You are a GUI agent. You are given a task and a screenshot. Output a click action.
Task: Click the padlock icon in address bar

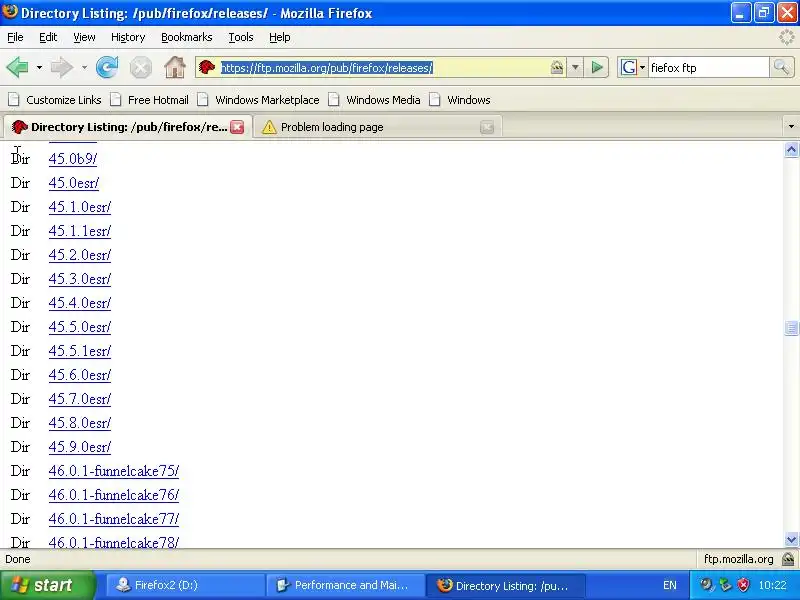point(557,67)
